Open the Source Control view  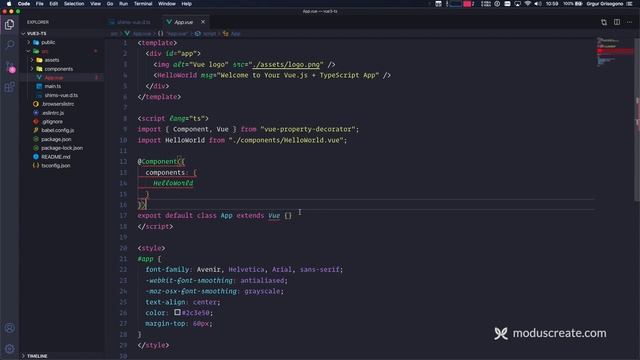tap(9, 66)
